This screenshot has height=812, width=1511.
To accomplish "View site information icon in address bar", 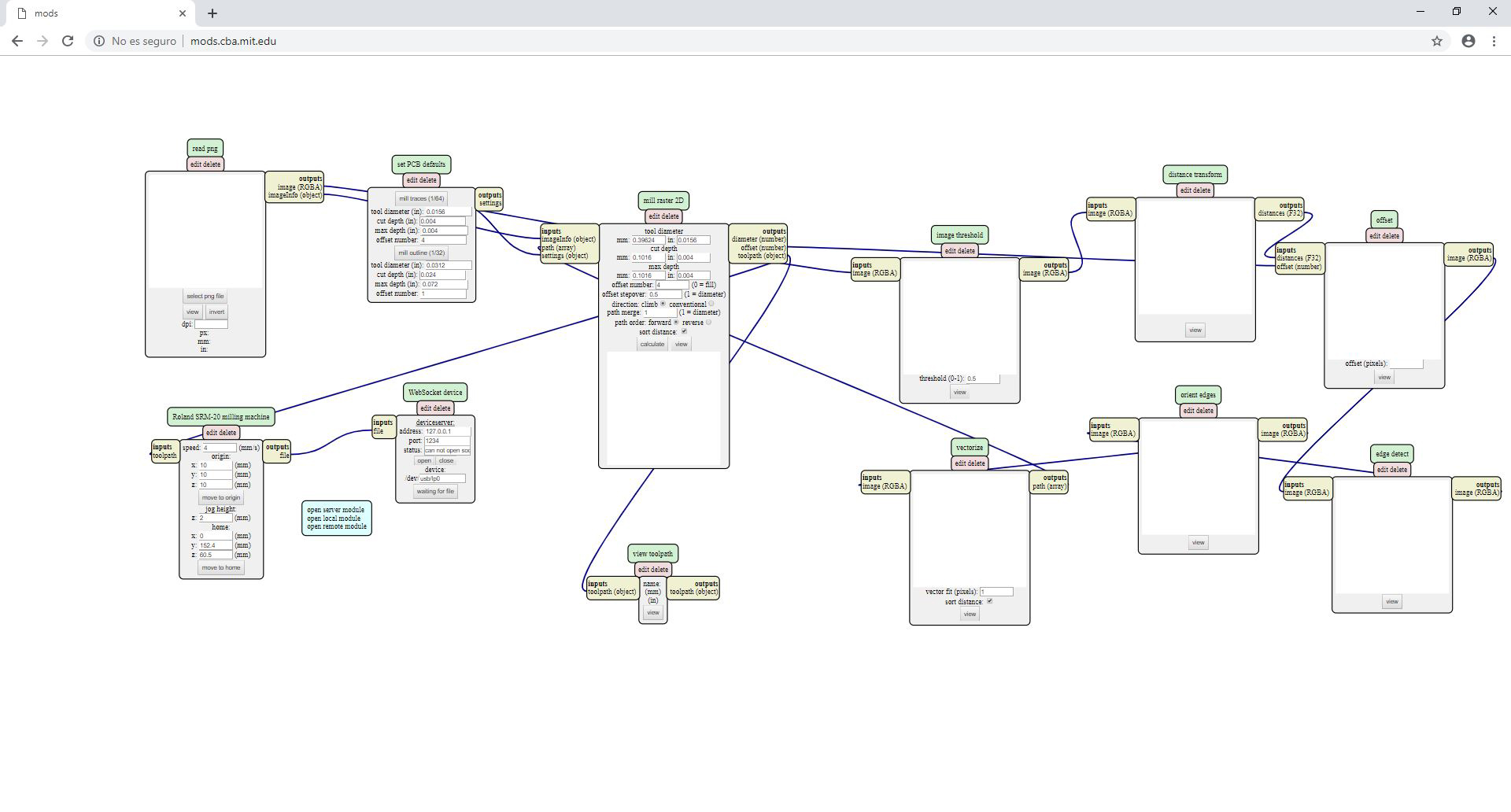I will pyautogui.click(x=99, y=41).
